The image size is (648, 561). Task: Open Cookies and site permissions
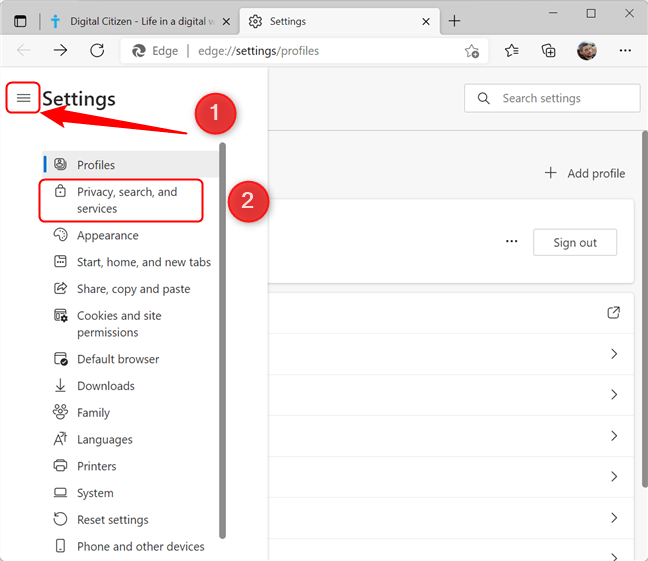click(x=130, y=324)
